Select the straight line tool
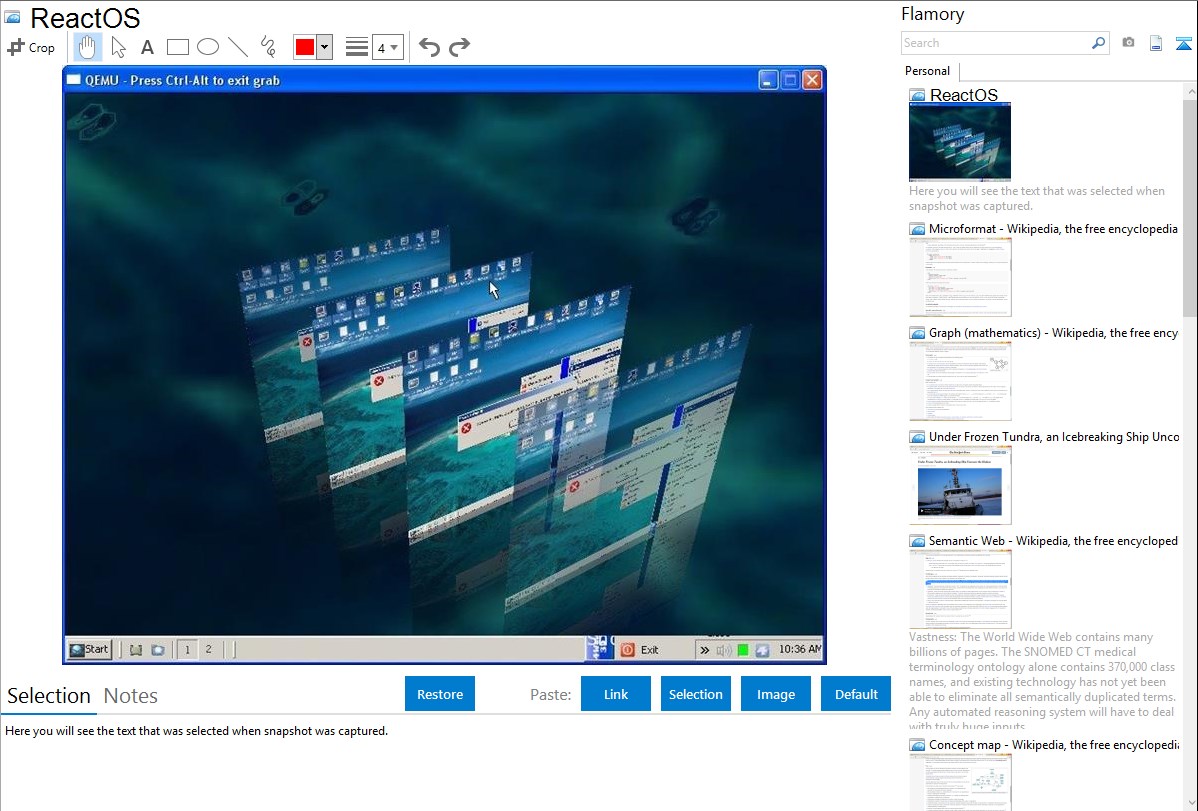The image size is (1198, 811). [238, 47]
